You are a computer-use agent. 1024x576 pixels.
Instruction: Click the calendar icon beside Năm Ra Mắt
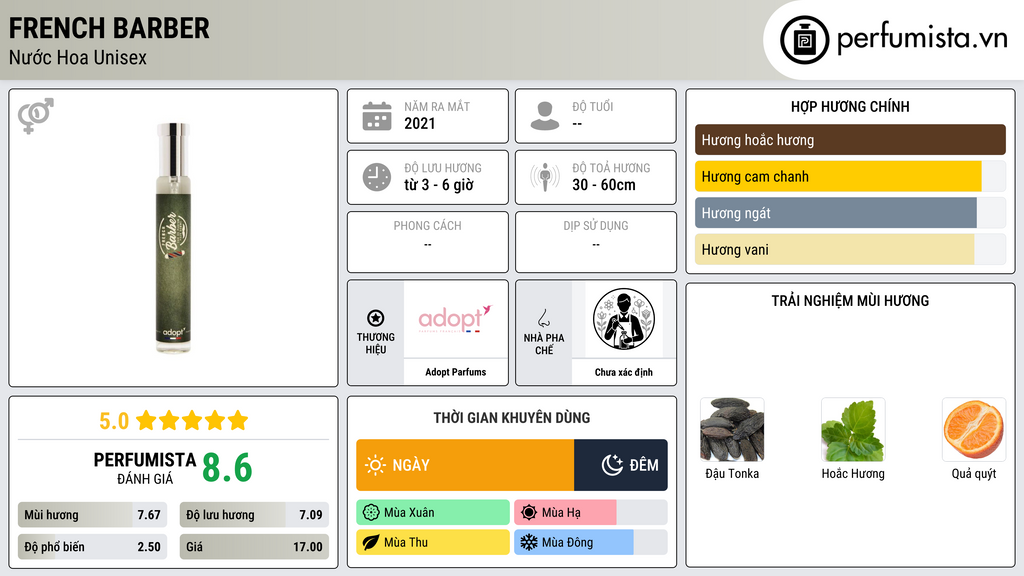(x=377, y=116)
